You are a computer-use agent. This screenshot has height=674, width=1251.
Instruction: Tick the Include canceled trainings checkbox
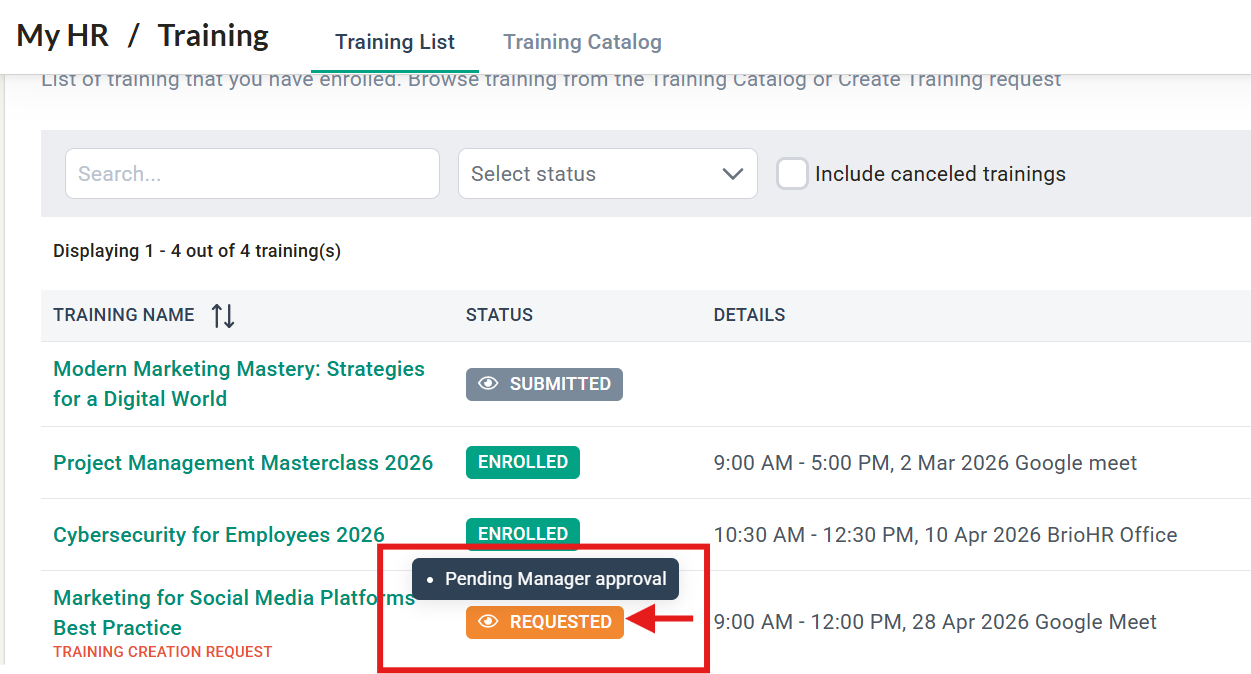tap(792, 174)
